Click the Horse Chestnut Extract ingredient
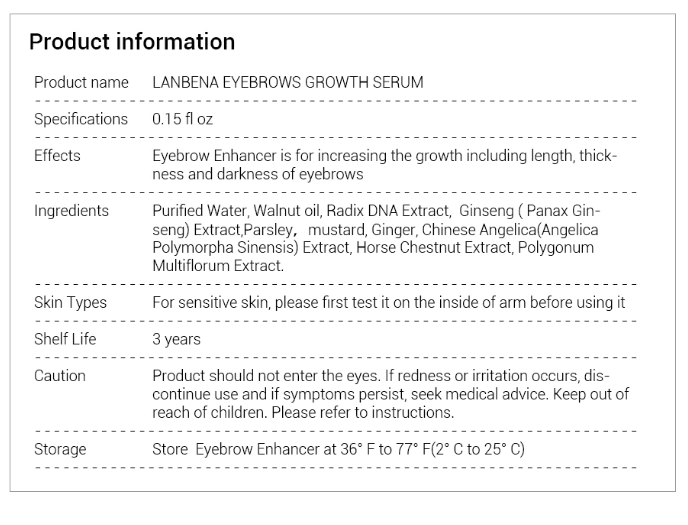 tap(434, 248)
